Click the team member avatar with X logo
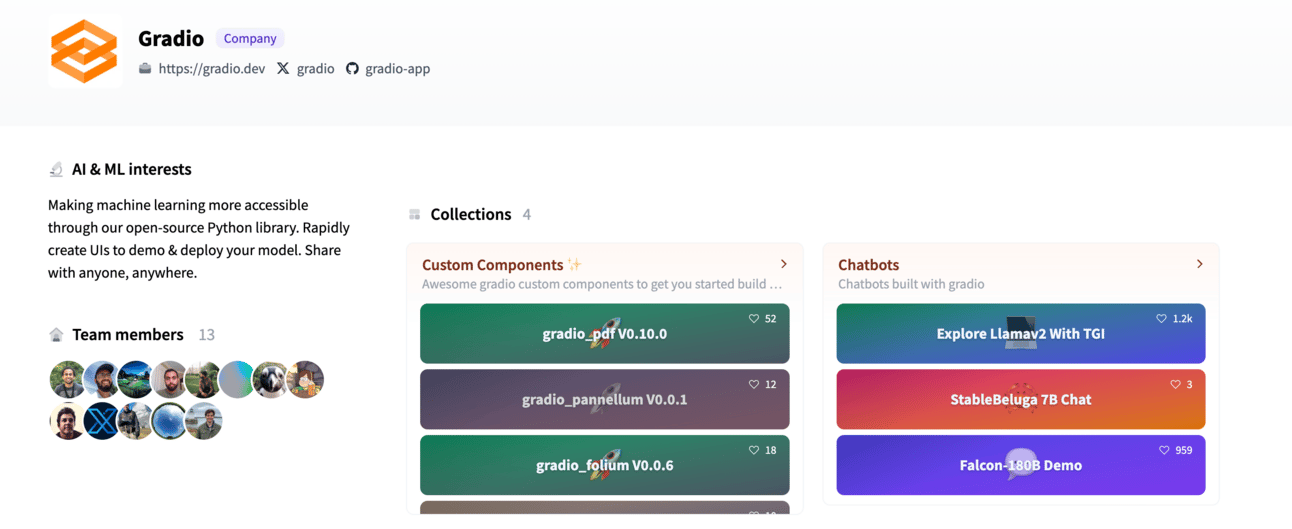Viewport: 1292px width, 529px height. 101,422
